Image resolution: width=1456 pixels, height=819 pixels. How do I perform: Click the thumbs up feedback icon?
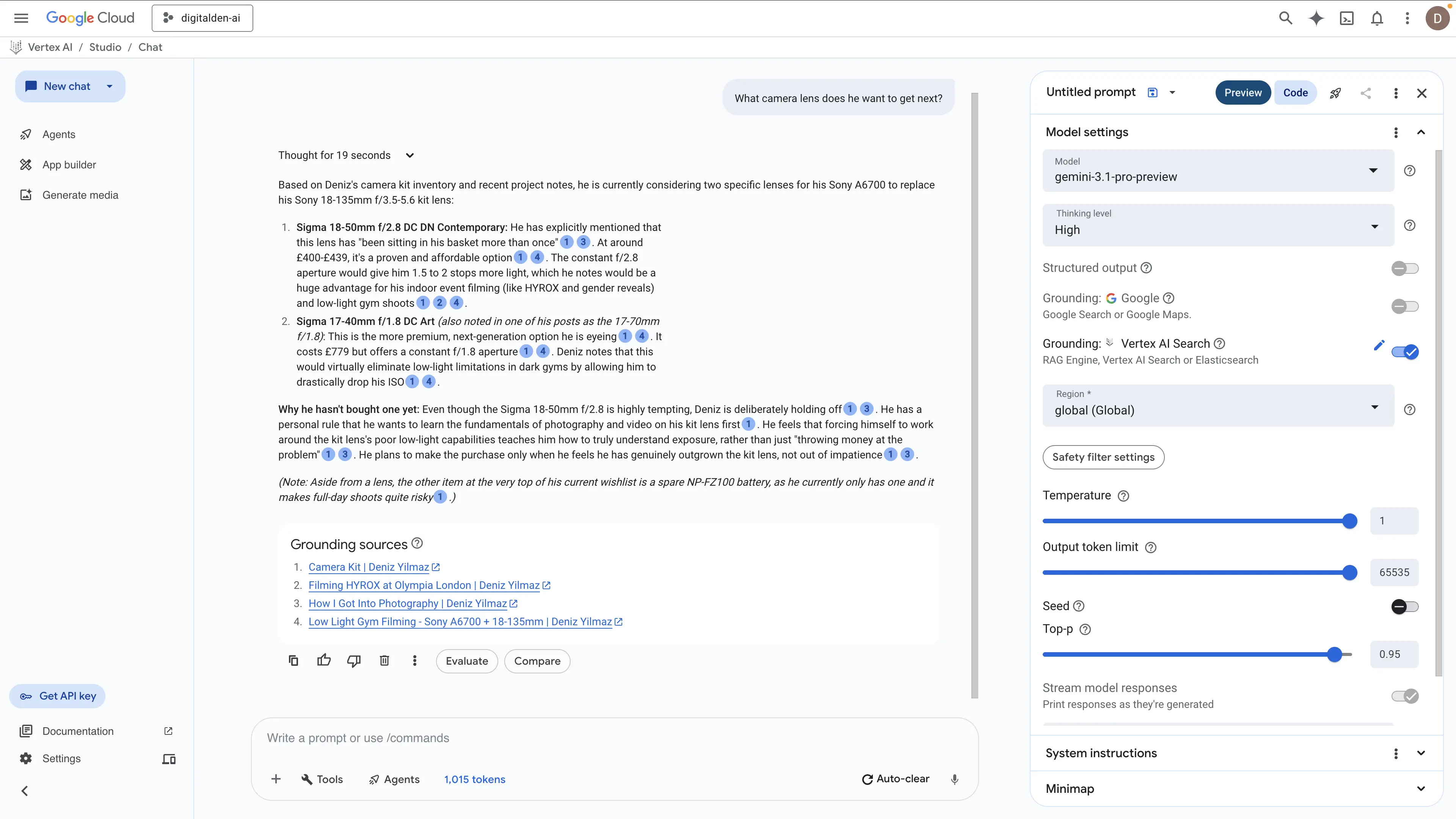(x=324, y=661)
